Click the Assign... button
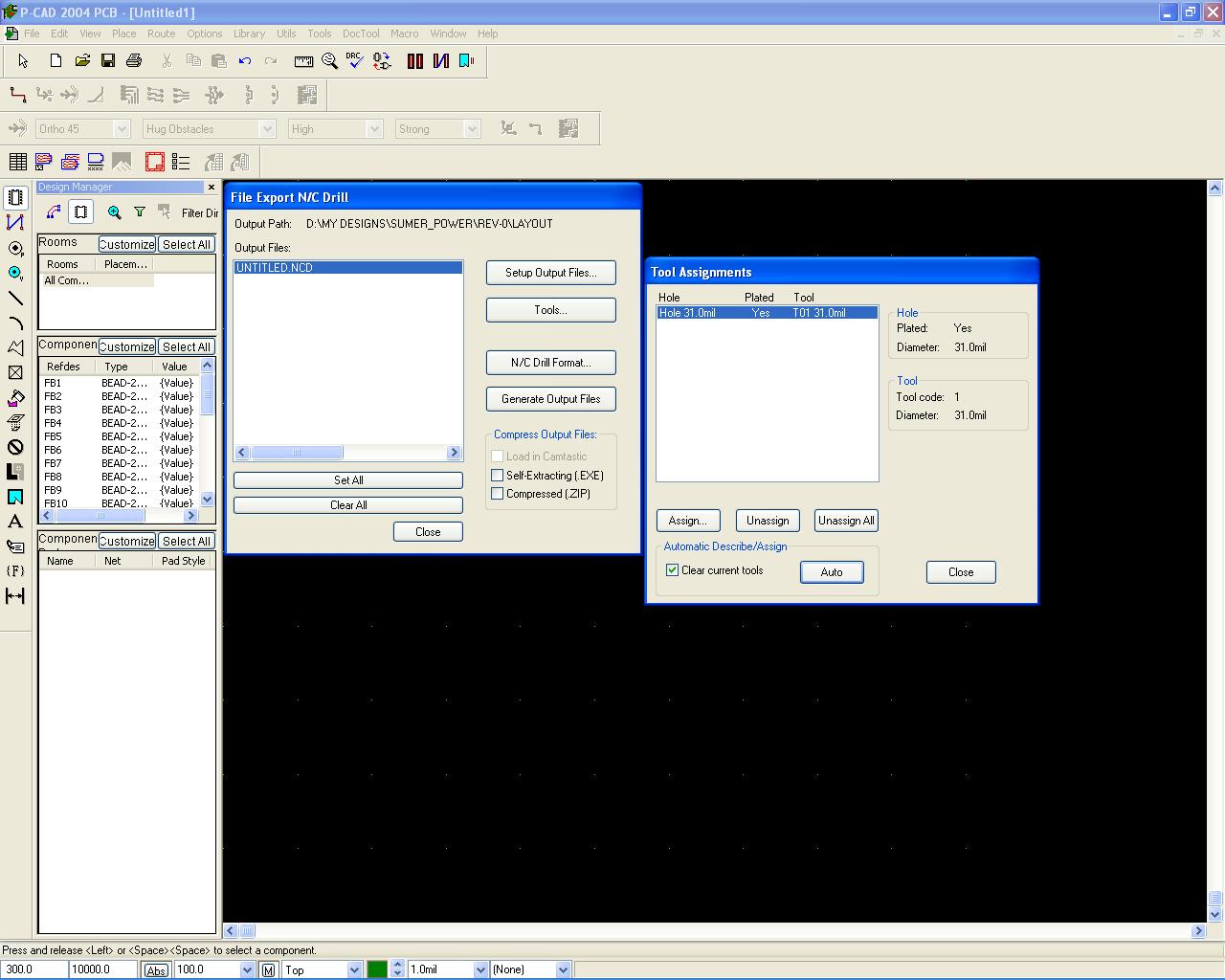The width and height of the screenshot is (1225, 980). [x=688, y=521]
